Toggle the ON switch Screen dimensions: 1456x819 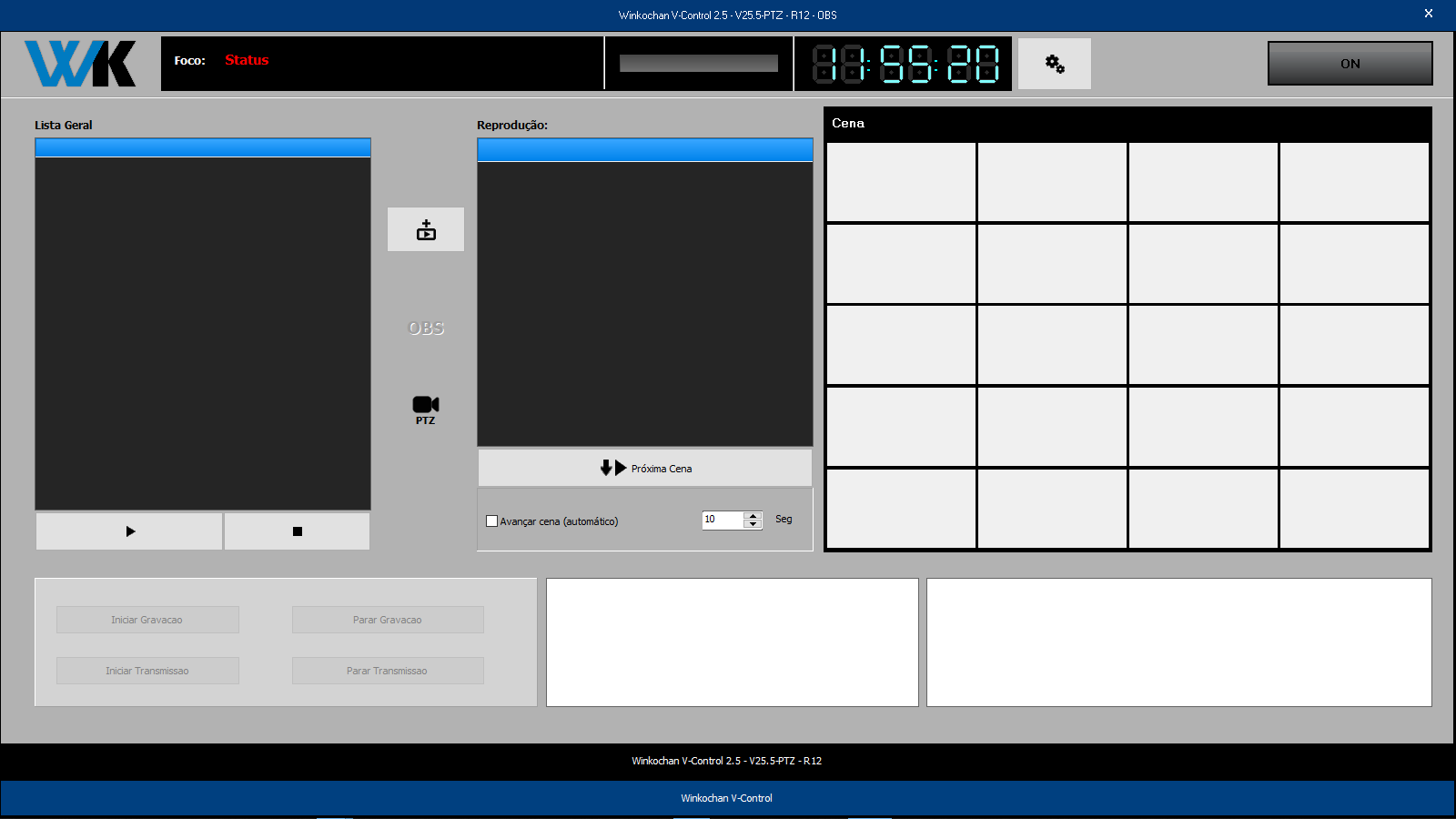[1350, 63]
